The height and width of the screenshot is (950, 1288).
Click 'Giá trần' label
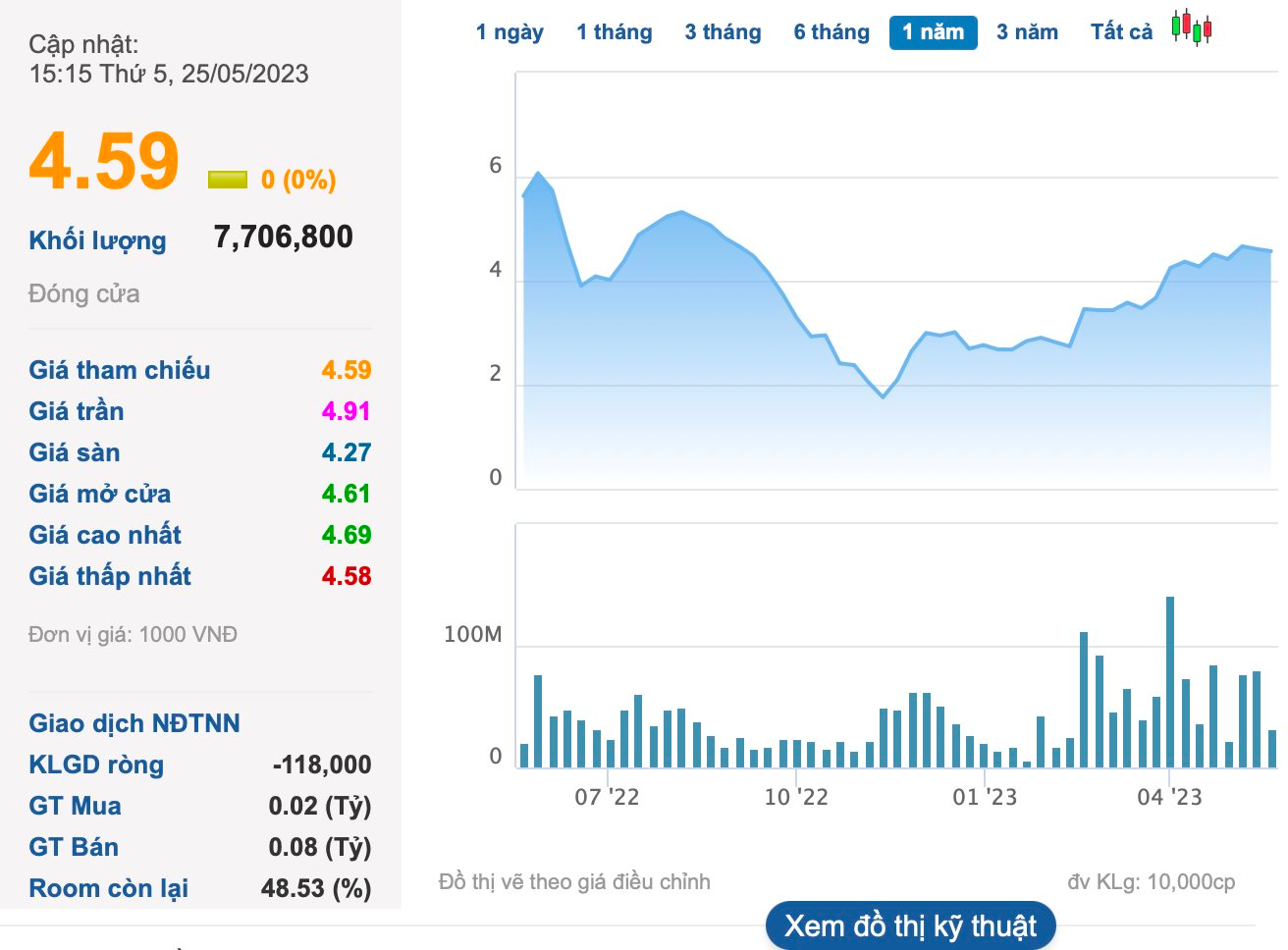coord(77,411)
